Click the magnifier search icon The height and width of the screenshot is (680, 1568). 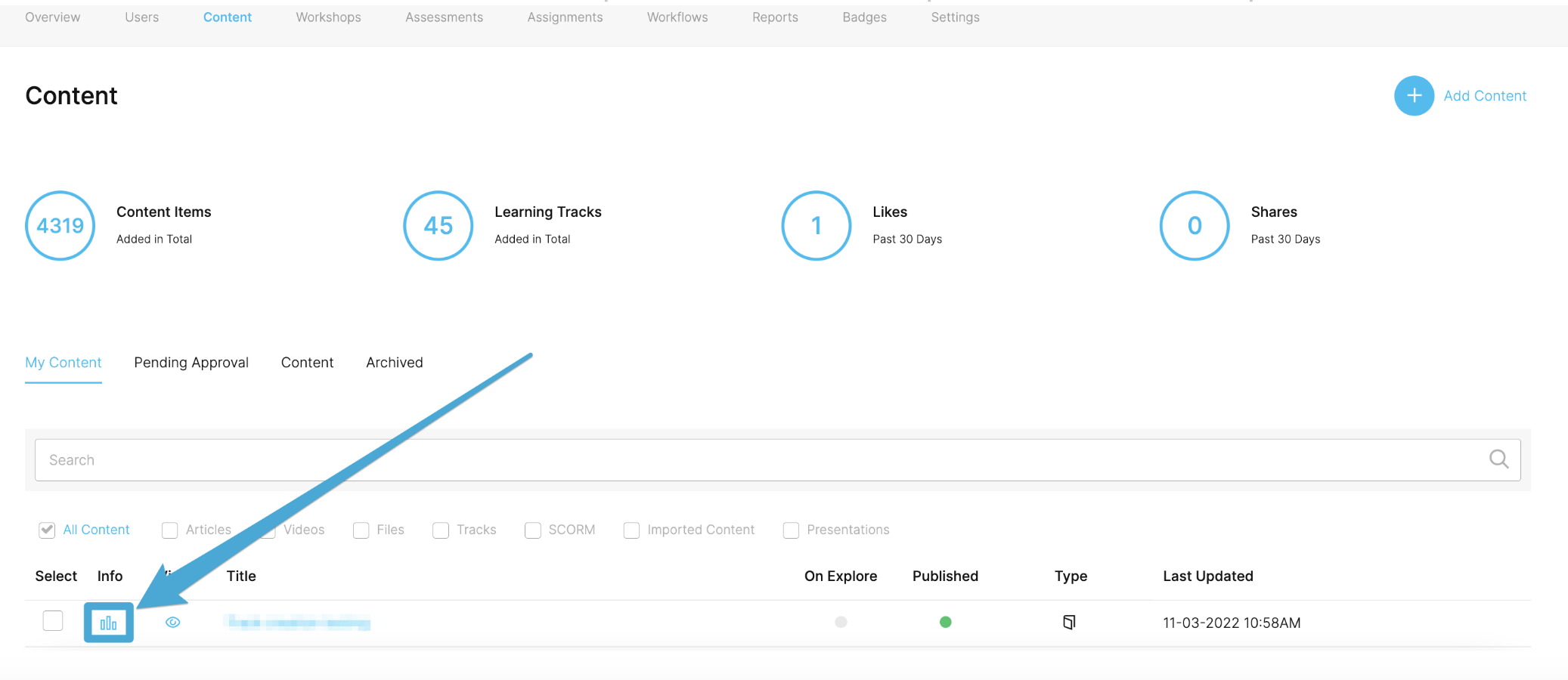click(1498, 459)
